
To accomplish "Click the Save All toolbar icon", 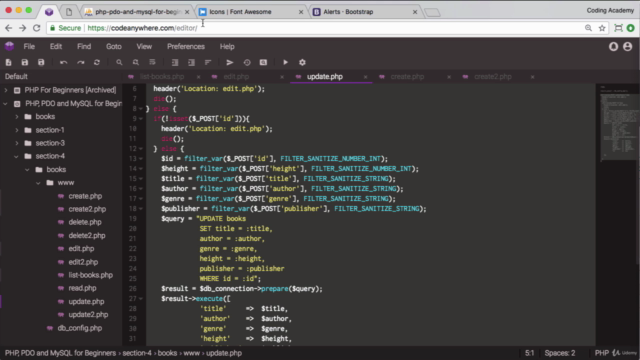I will (x=41, y=62).
